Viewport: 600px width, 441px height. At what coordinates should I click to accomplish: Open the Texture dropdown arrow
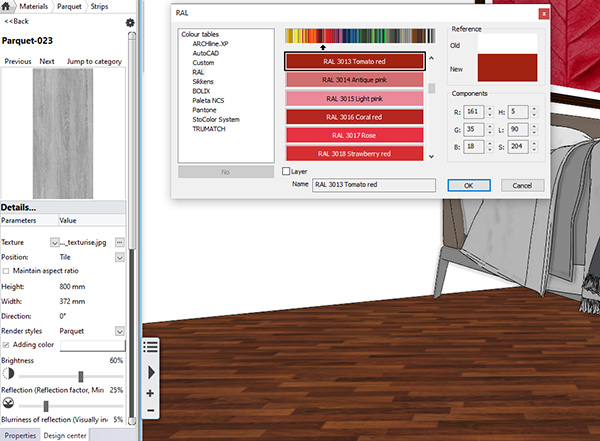click(54, 242)
